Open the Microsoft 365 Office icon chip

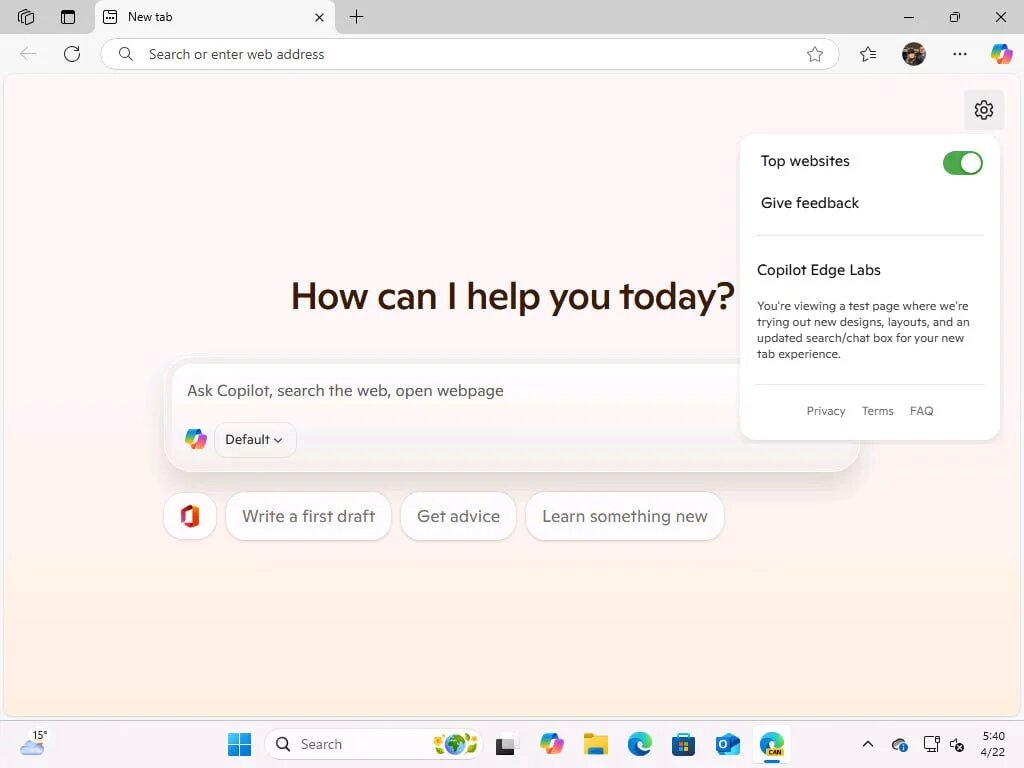click(x=190, y=516)
